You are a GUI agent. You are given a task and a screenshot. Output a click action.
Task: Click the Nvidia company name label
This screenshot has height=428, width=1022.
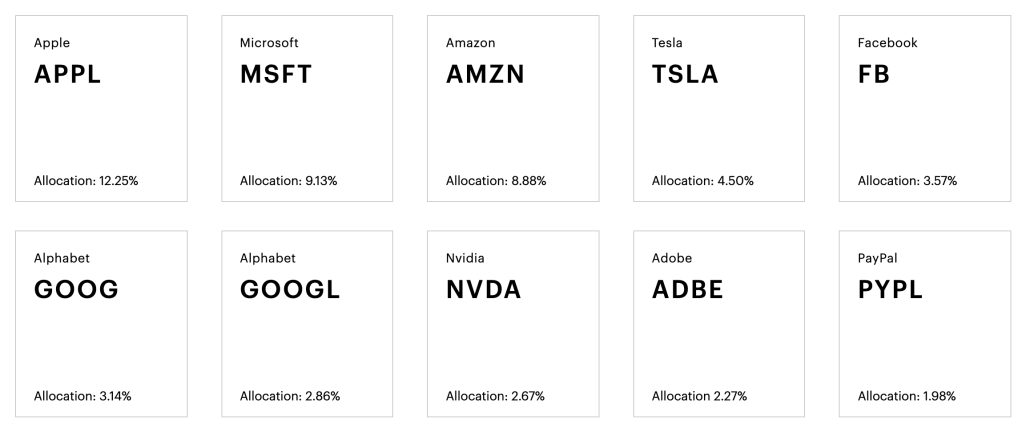click(465, 258)
